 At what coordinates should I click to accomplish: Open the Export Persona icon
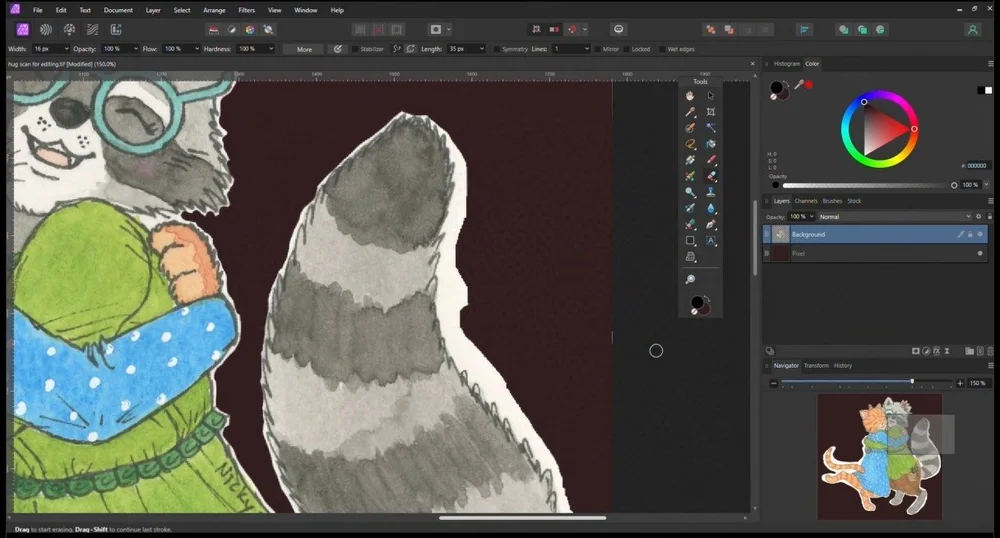[115, 29]
